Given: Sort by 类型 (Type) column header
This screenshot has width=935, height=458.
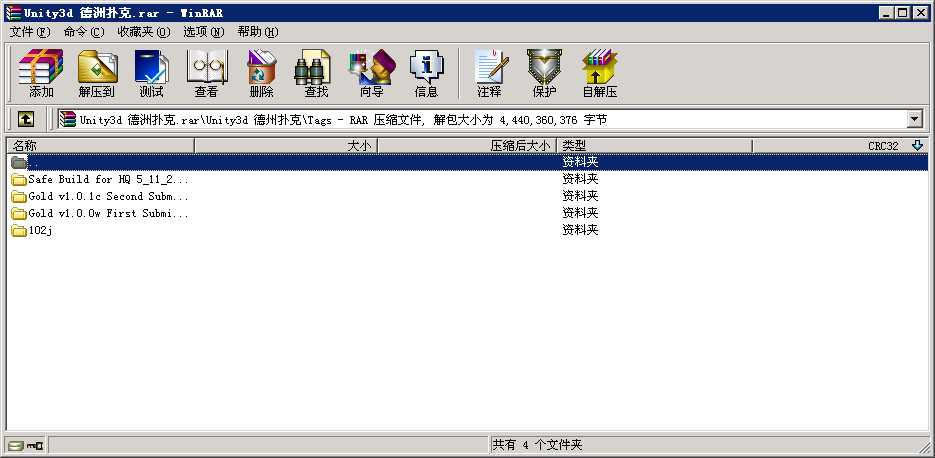Looking at the screenshot, I should coord(654,146).
